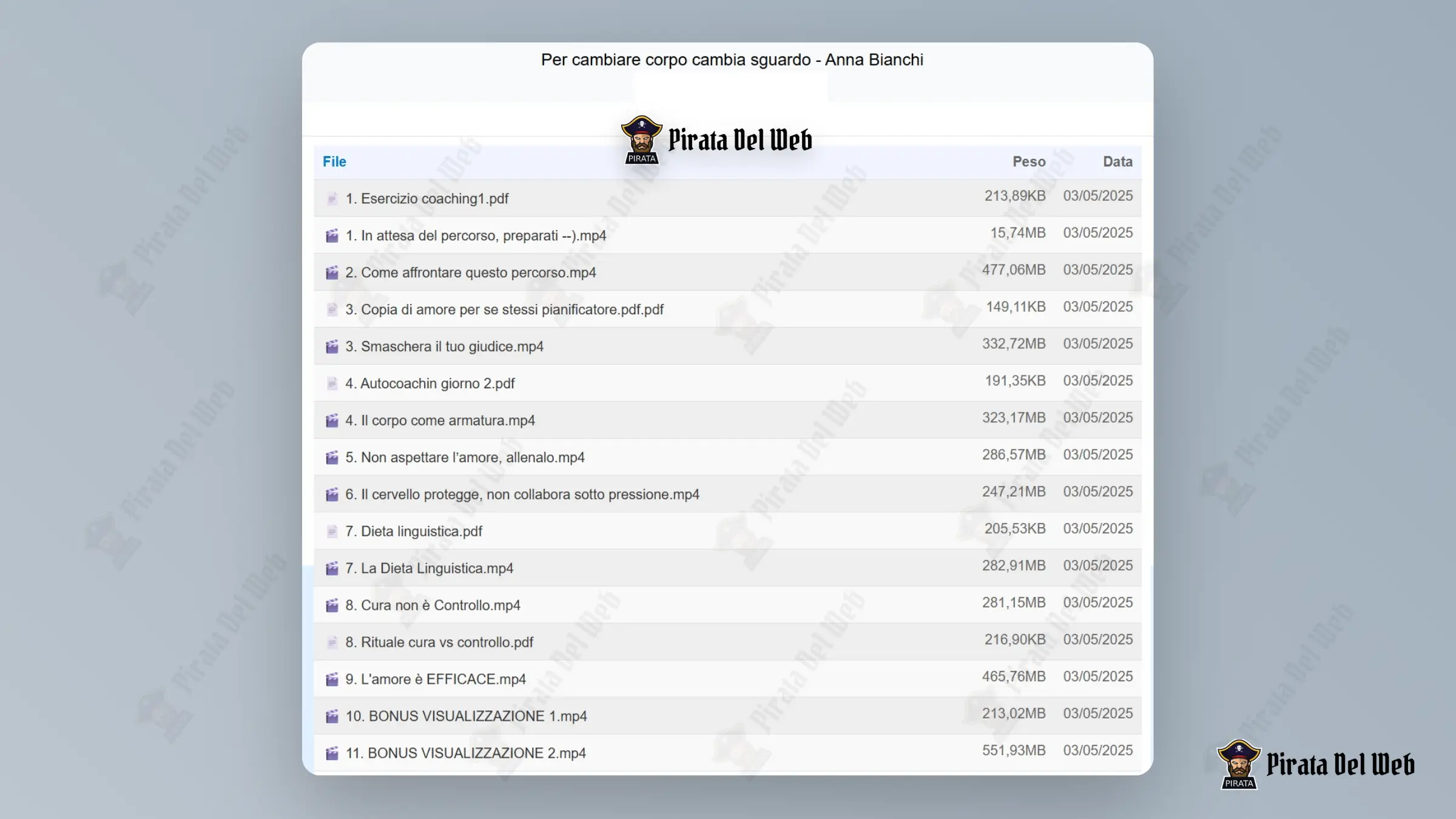Open 7. Dieta linguistica.pdf
Screen dimensions: 1456x819
414,531
